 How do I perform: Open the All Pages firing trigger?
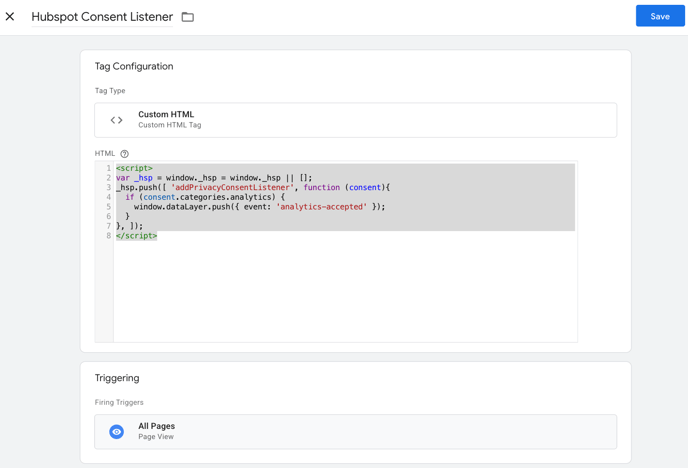pos(355,432)
